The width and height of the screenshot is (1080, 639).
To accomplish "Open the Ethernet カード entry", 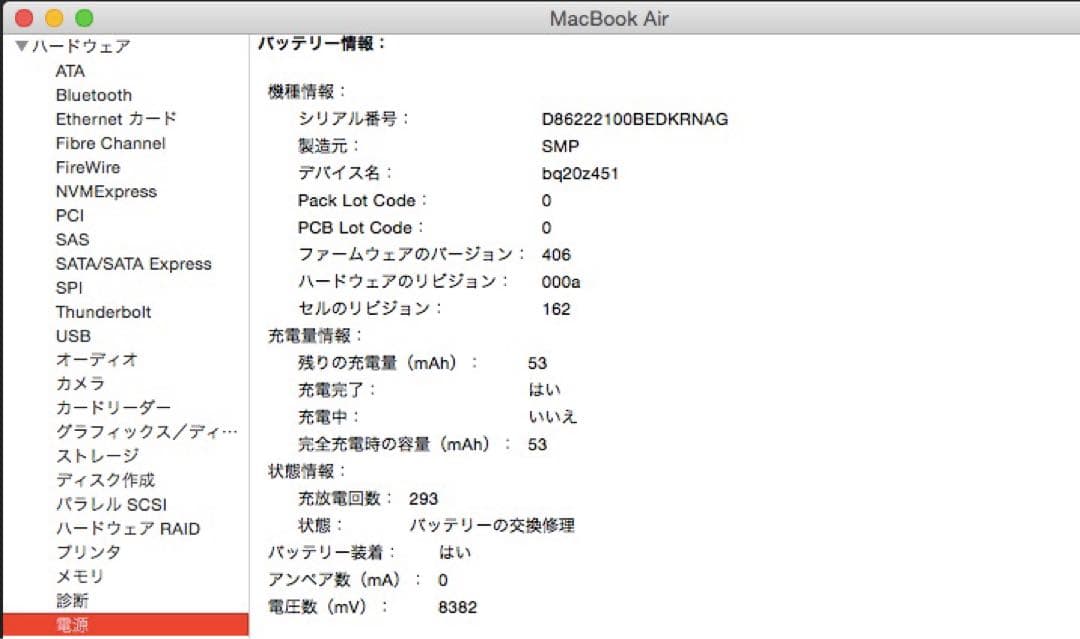I will [x=116, y=119].
